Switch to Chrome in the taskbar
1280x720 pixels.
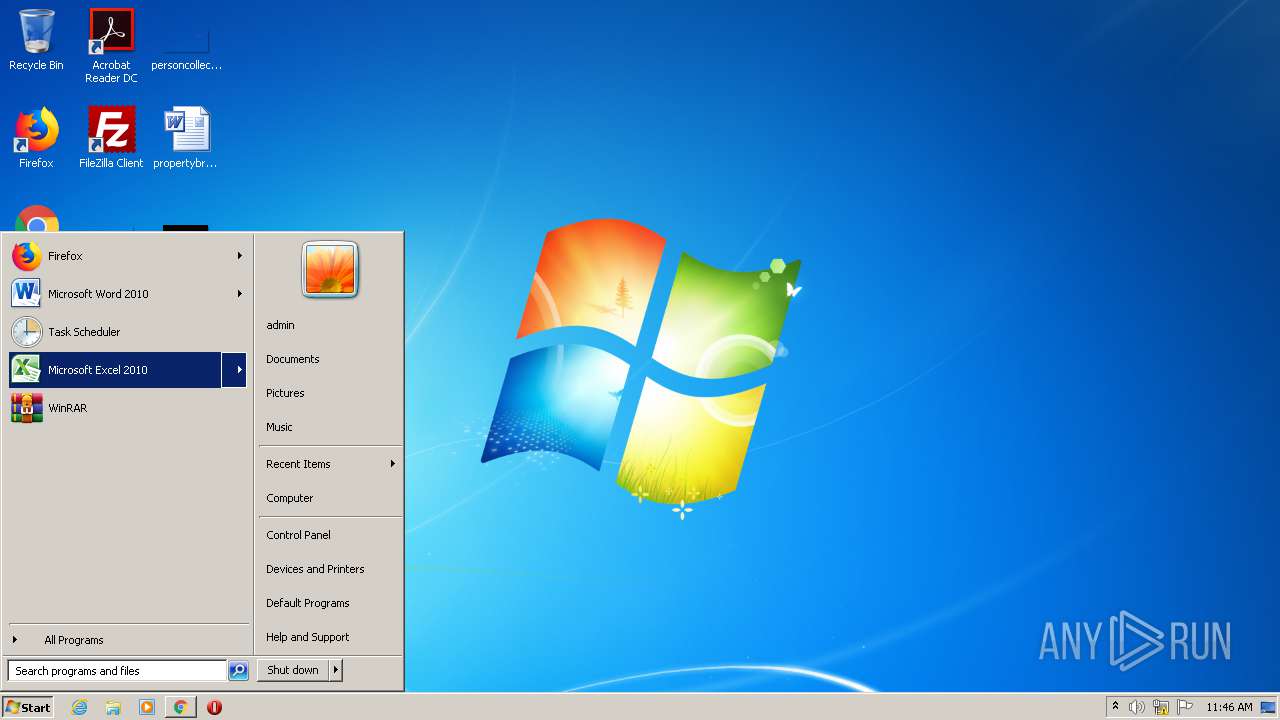click(180, 707)
